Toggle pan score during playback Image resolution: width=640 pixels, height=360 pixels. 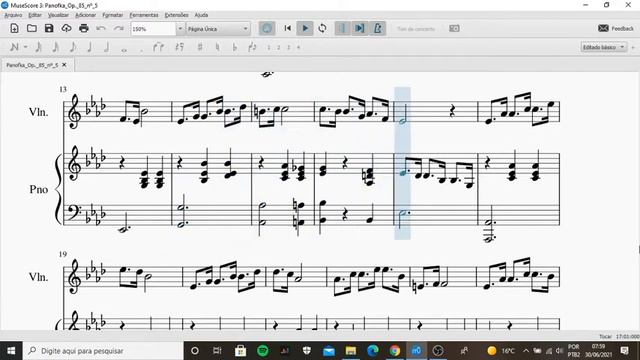tap(360, 28)
